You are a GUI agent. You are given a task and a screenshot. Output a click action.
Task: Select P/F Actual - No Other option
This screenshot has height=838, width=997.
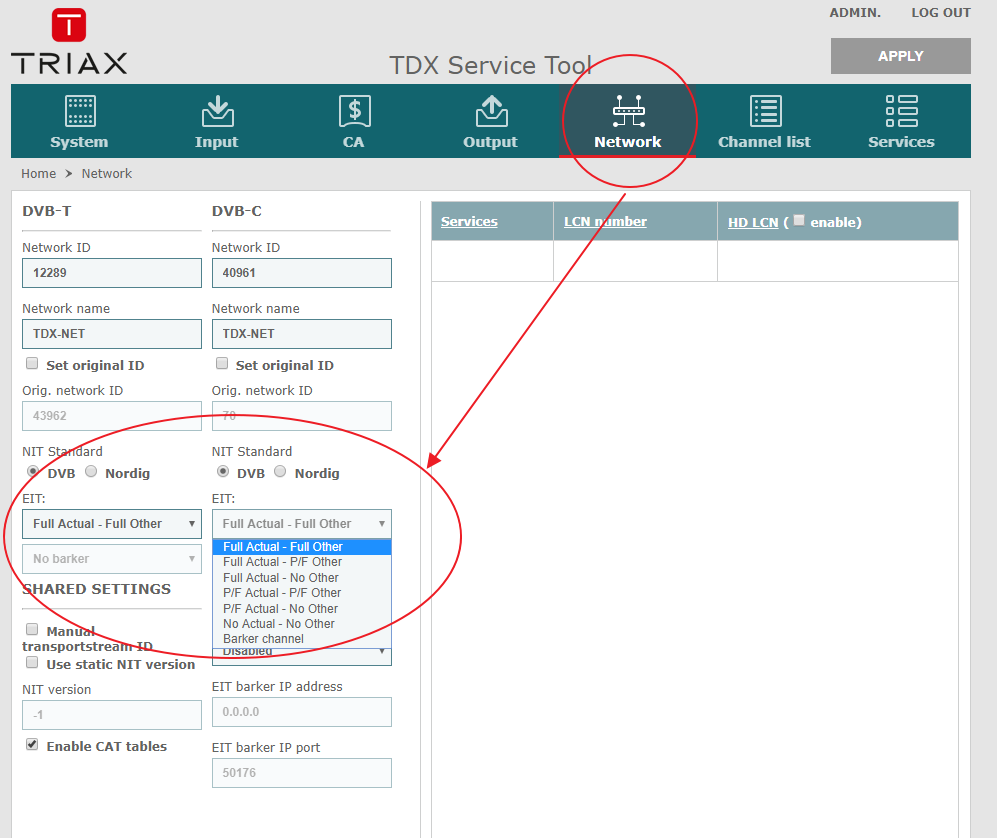click(301, 608)
